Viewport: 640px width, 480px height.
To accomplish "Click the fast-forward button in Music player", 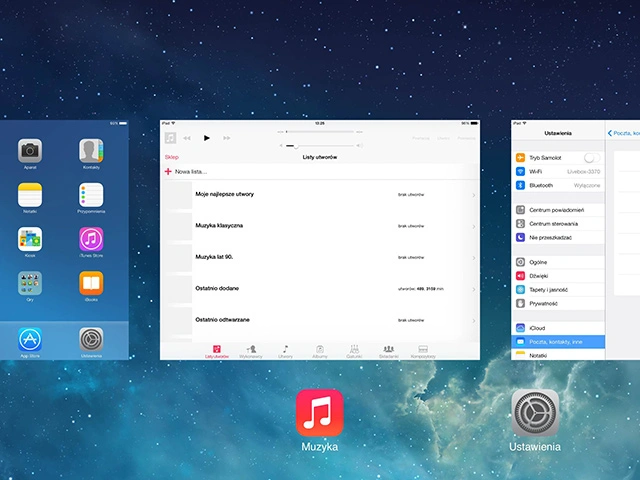I will [227, 138].
